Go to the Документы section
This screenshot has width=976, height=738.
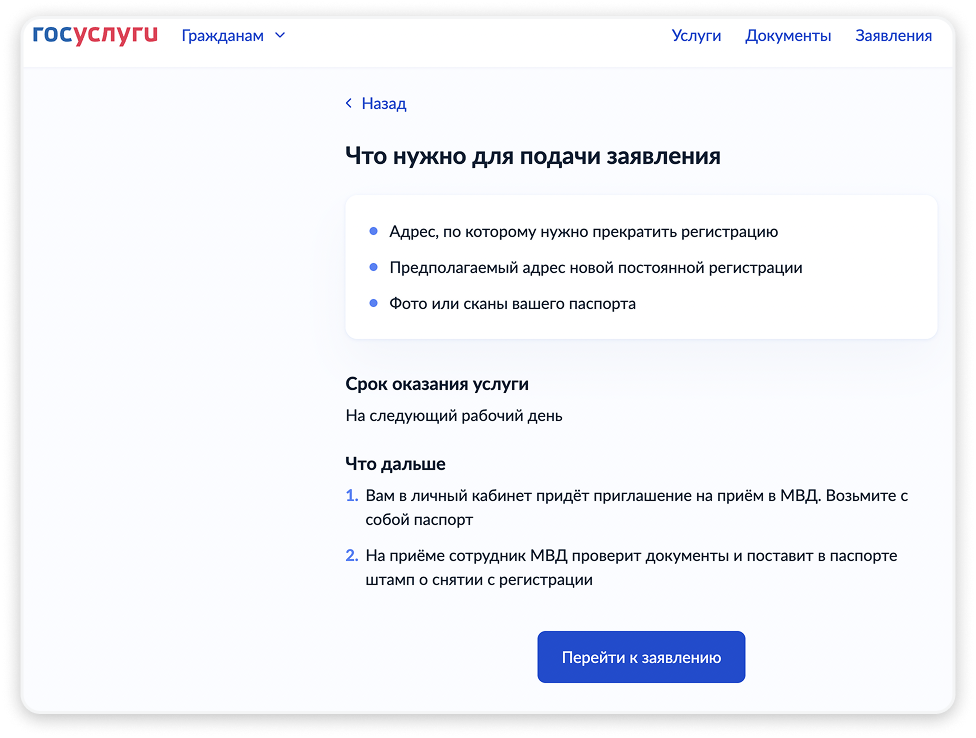click(x=788, y=36)
